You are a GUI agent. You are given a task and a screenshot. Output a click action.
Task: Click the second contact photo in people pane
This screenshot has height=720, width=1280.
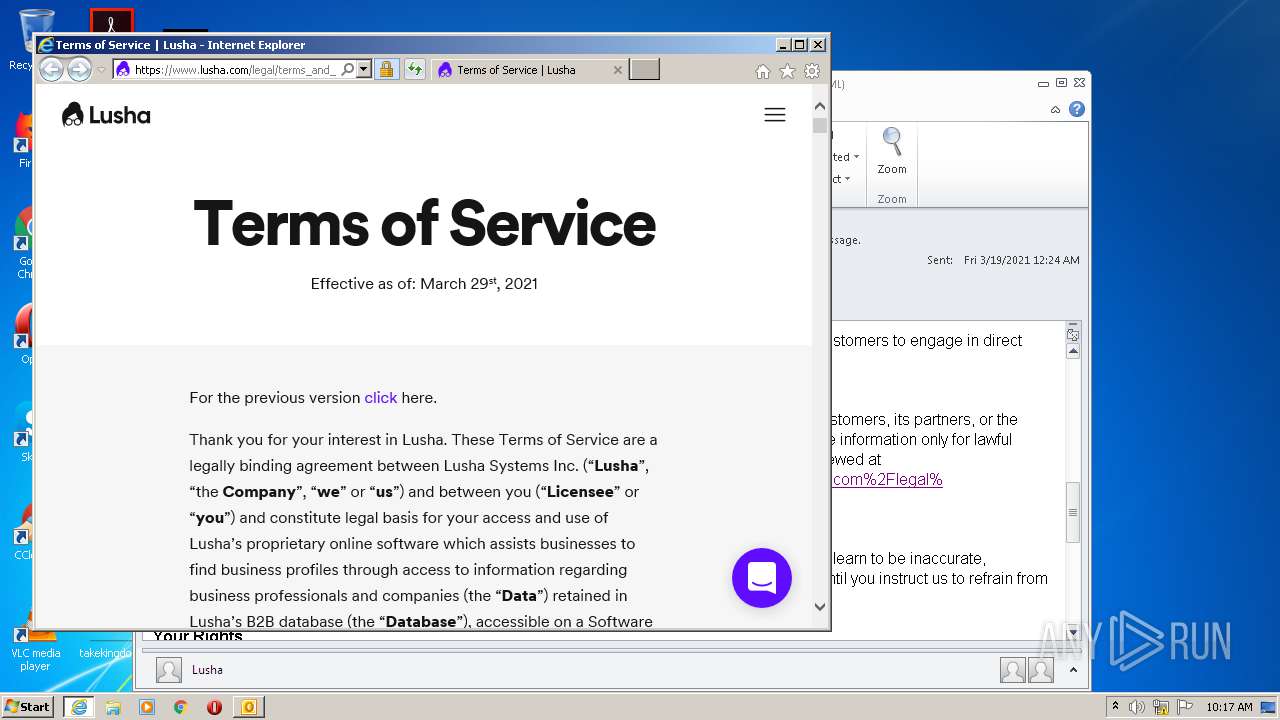click(1041, 670)
